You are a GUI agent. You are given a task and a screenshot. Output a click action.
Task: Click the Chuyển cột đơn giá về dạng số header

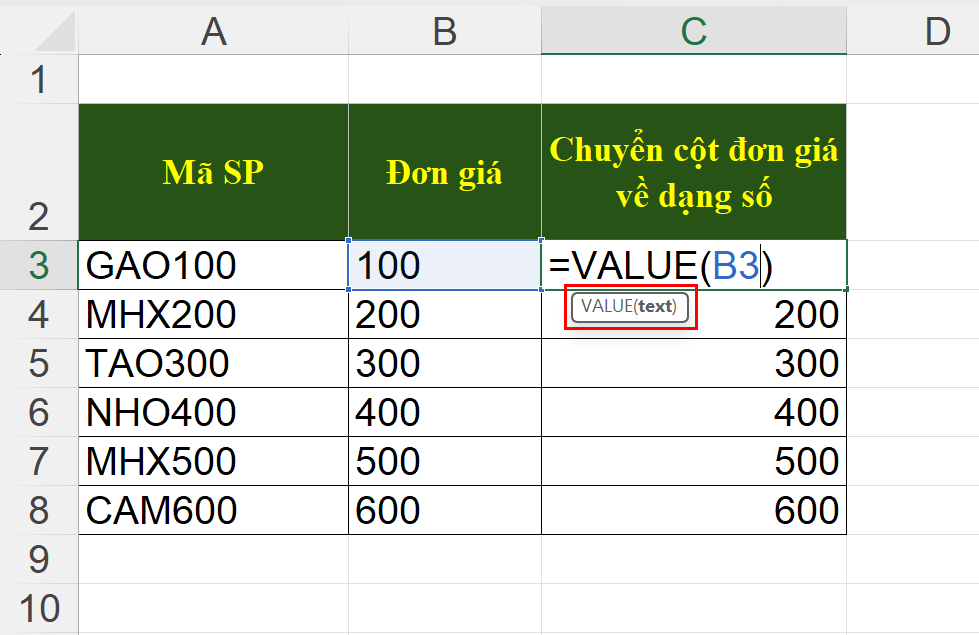pos(694,170)
